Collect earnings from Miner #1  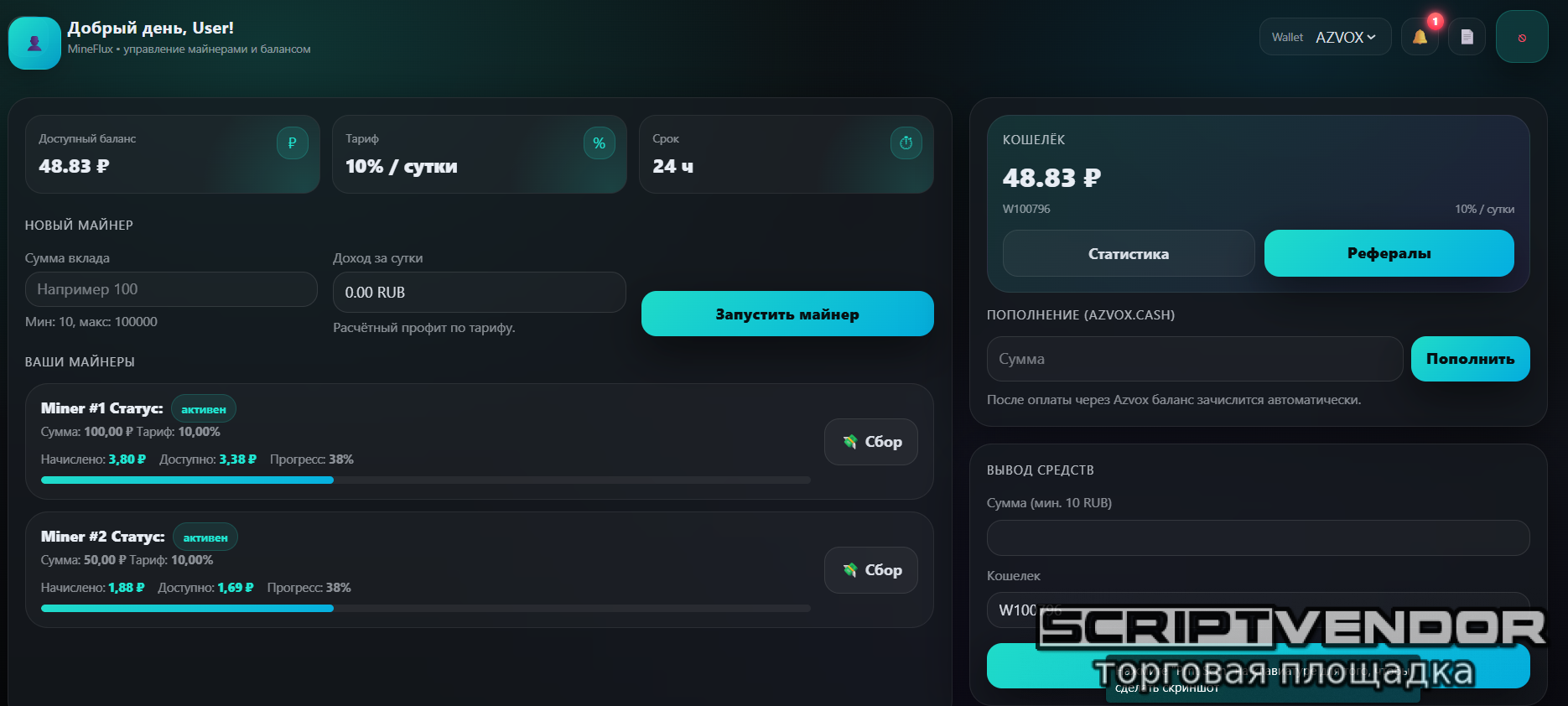(870, 442)
